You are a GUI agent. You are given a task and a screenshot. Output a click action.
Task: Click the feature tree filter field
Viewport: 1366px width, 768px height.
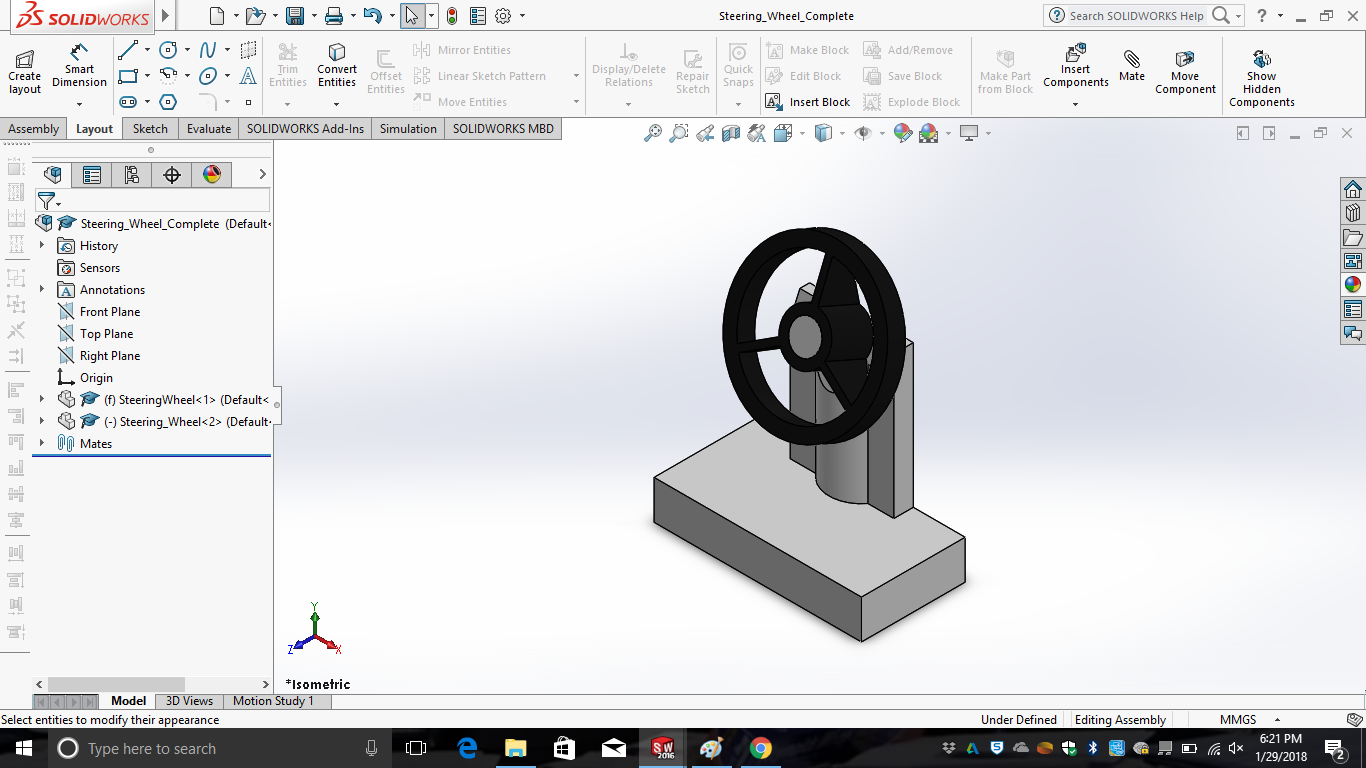tap(153, 202)
